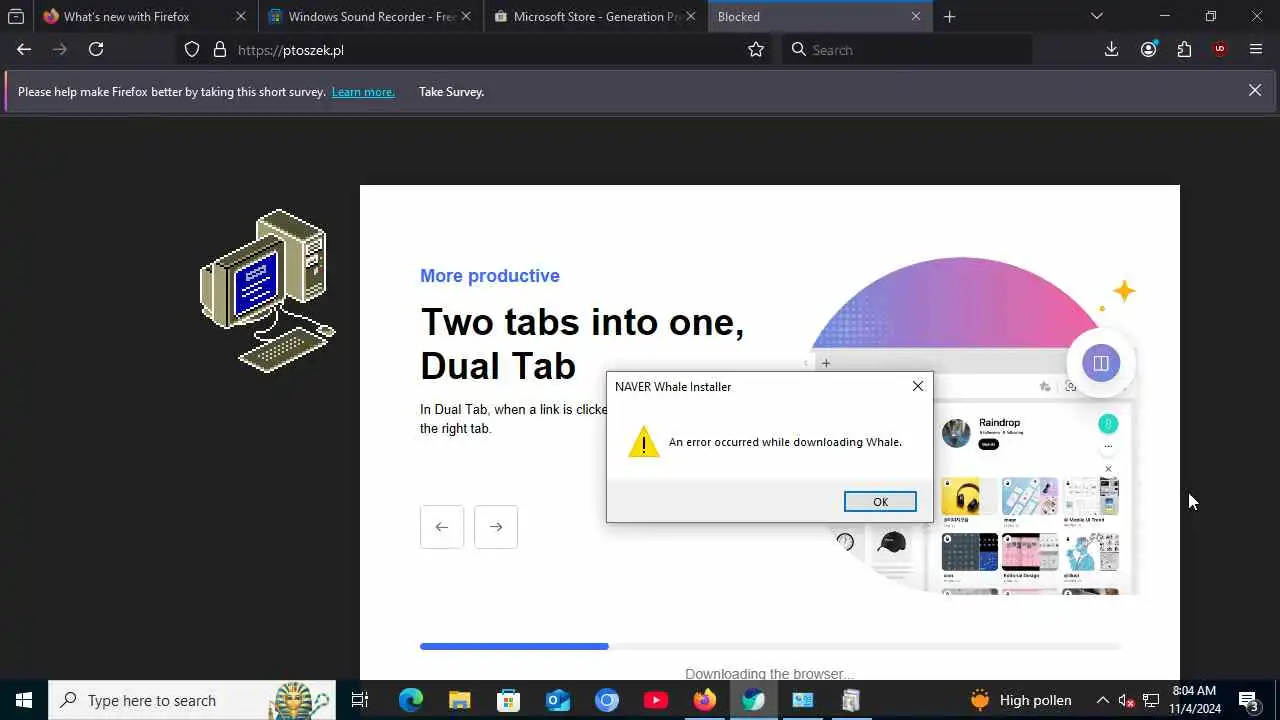Screen dimensions: 1280x720
Task: List all tabs dropdown arrow
Action: (x=1097, y=16)
